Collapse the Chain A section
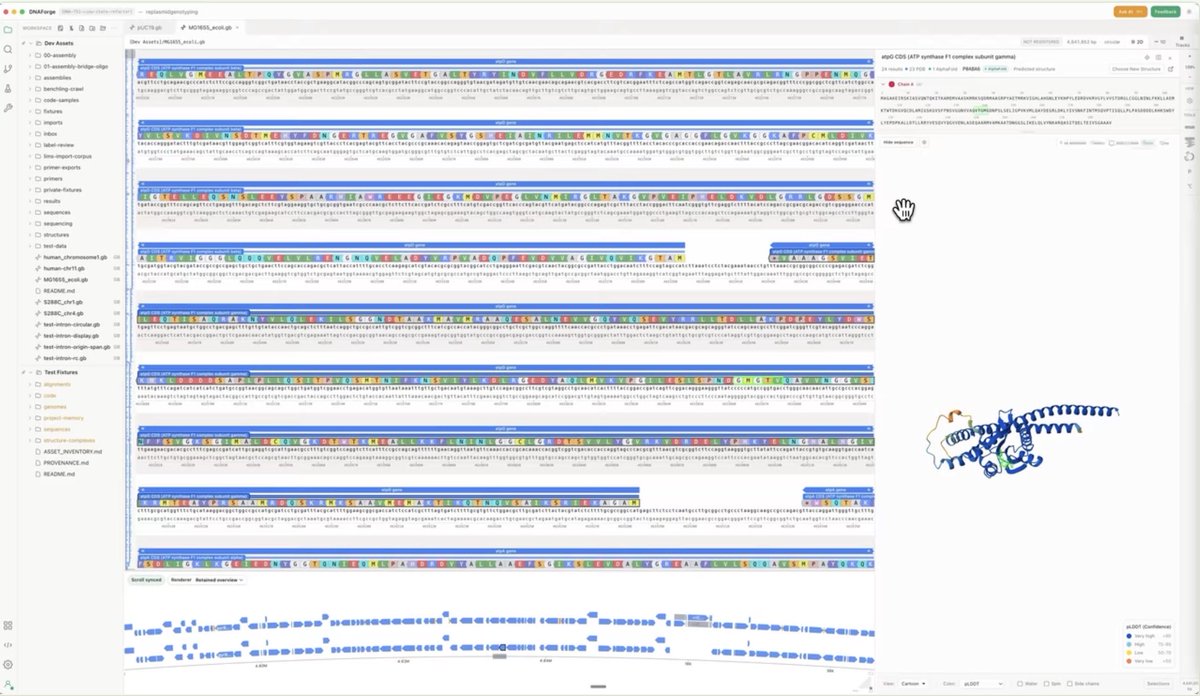Image resolution: width=1200 pixels, height=696 pixels. [883, 84]
